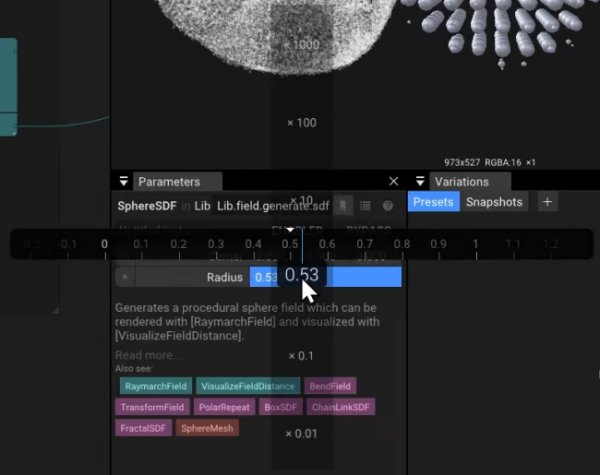Open the RaymarchField operator link
This screenshot has height=475, width=600.
(155, 386)
